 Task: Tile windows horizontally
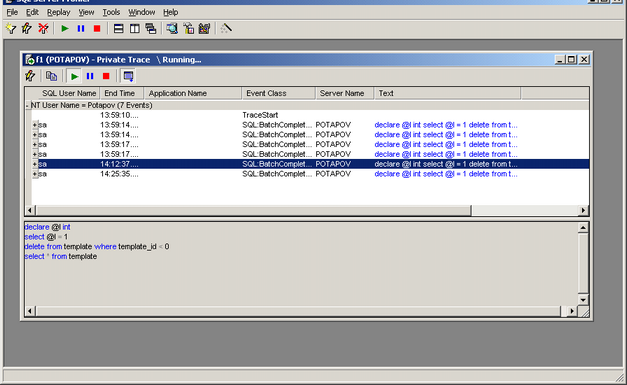pyautogui.click(x=118, y=28)
